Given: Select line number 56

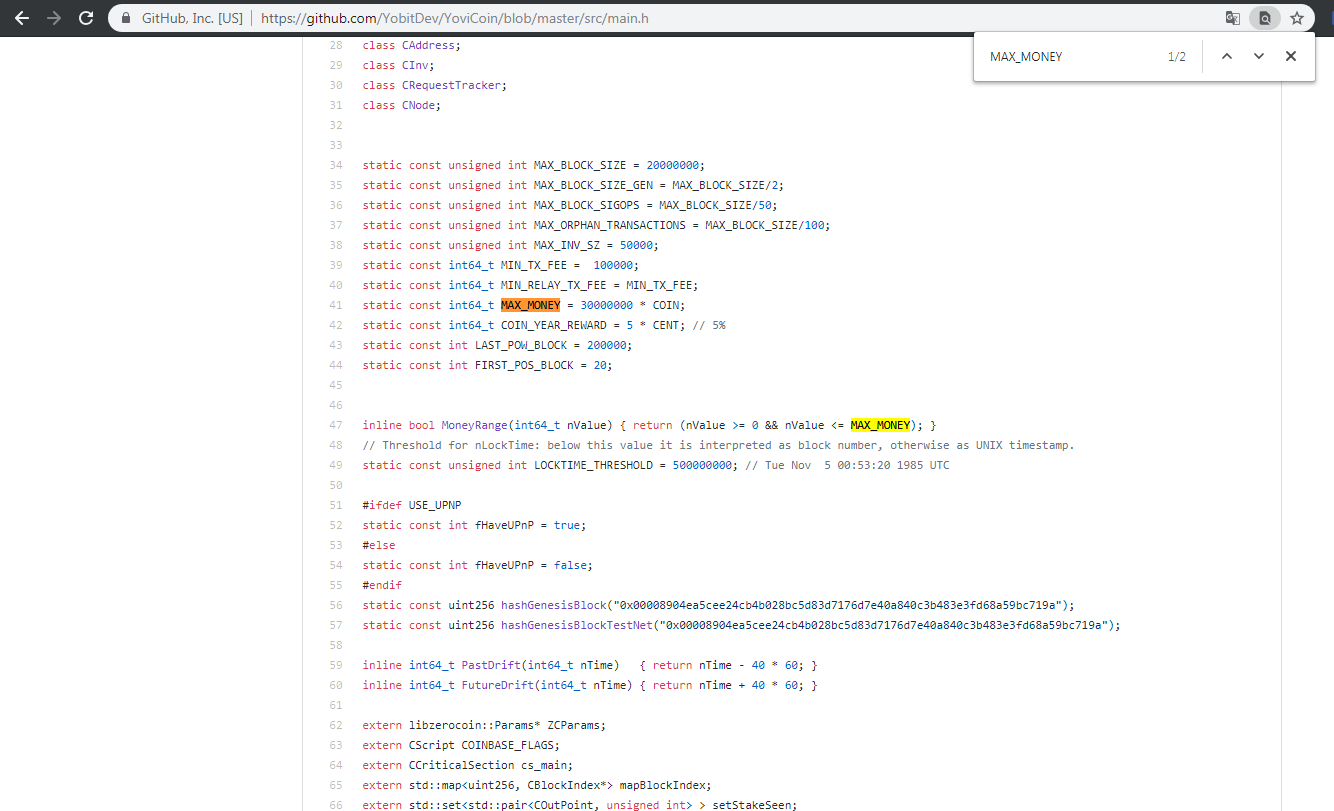Looking at the screenshot, I should click(336, 605).
